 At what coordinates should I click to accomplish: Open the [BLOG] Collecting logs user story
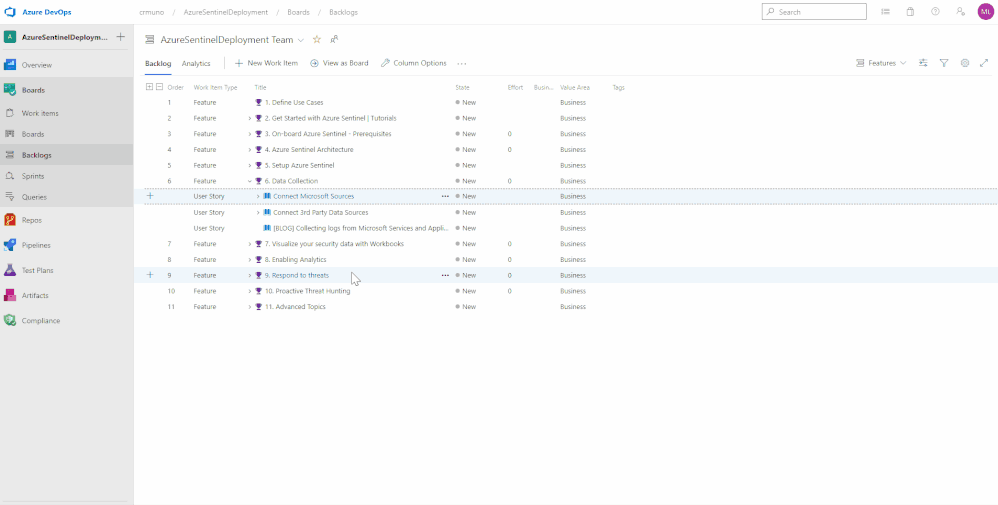pyautogui.click(x=361, y=228)
